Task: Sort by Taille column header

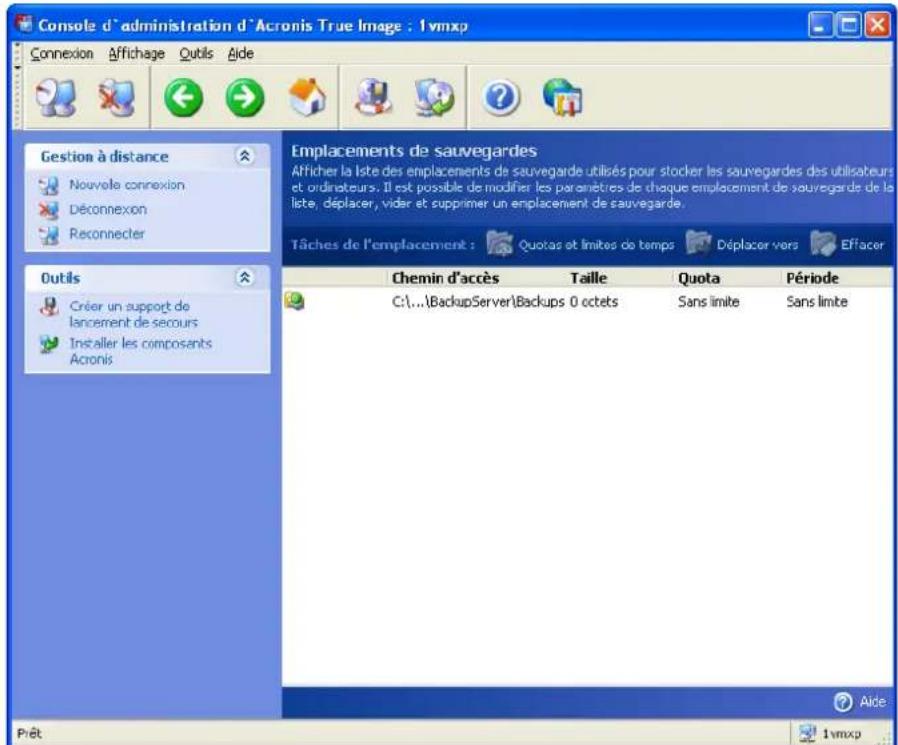Action: point(589,278)
